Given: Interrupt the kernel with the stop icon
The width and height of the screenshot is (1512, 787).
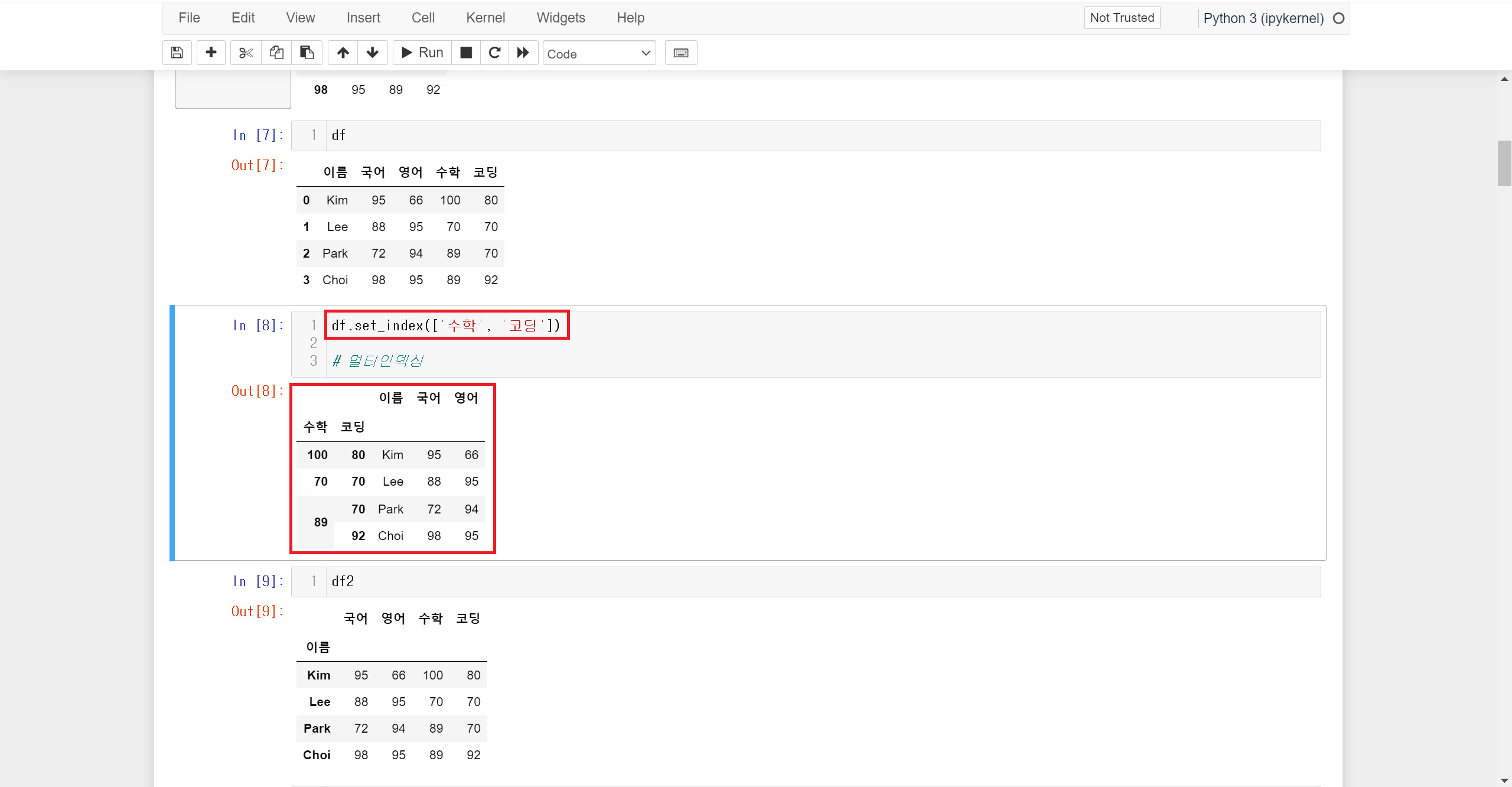Looking at the screenshot, I should click(x=466, y=53).
